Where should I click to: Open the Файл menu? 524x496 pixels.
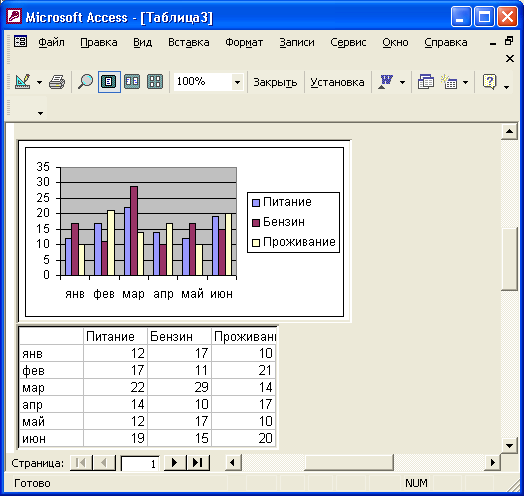coord(51,42)
